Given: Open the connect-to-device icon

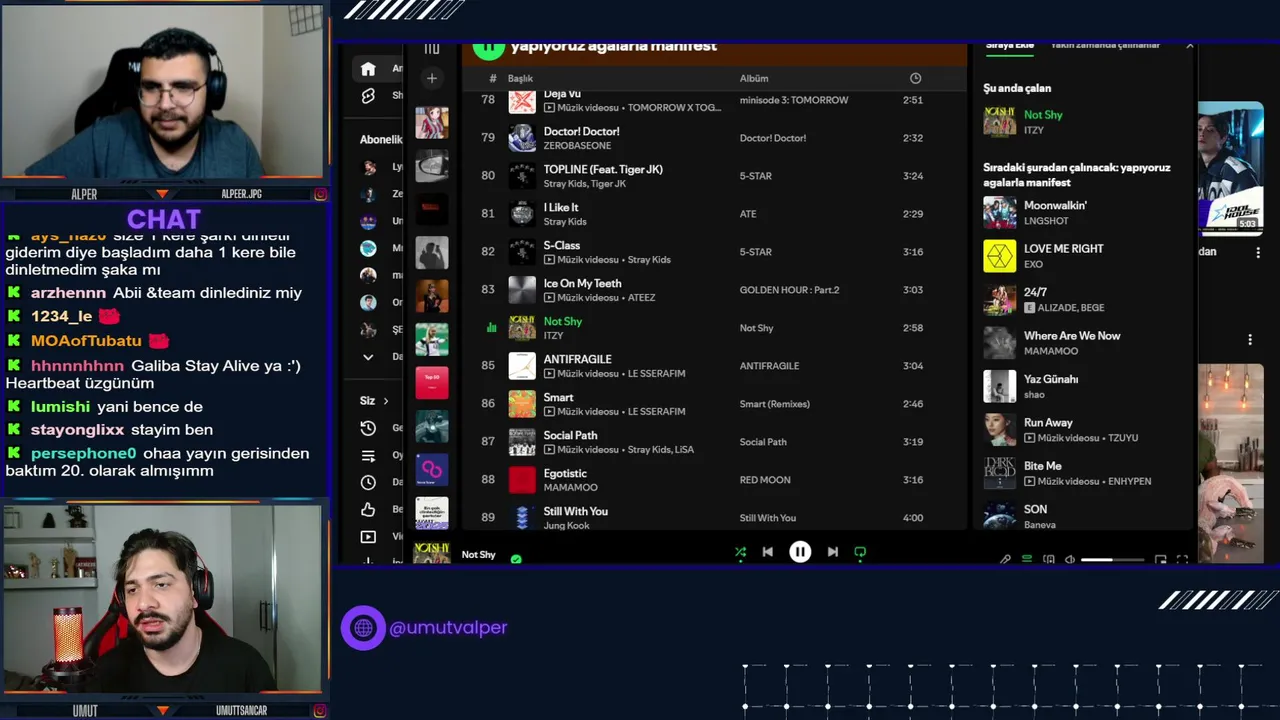Looking at the screenshot, I should pyautogui.click(x=1048, y=560).
